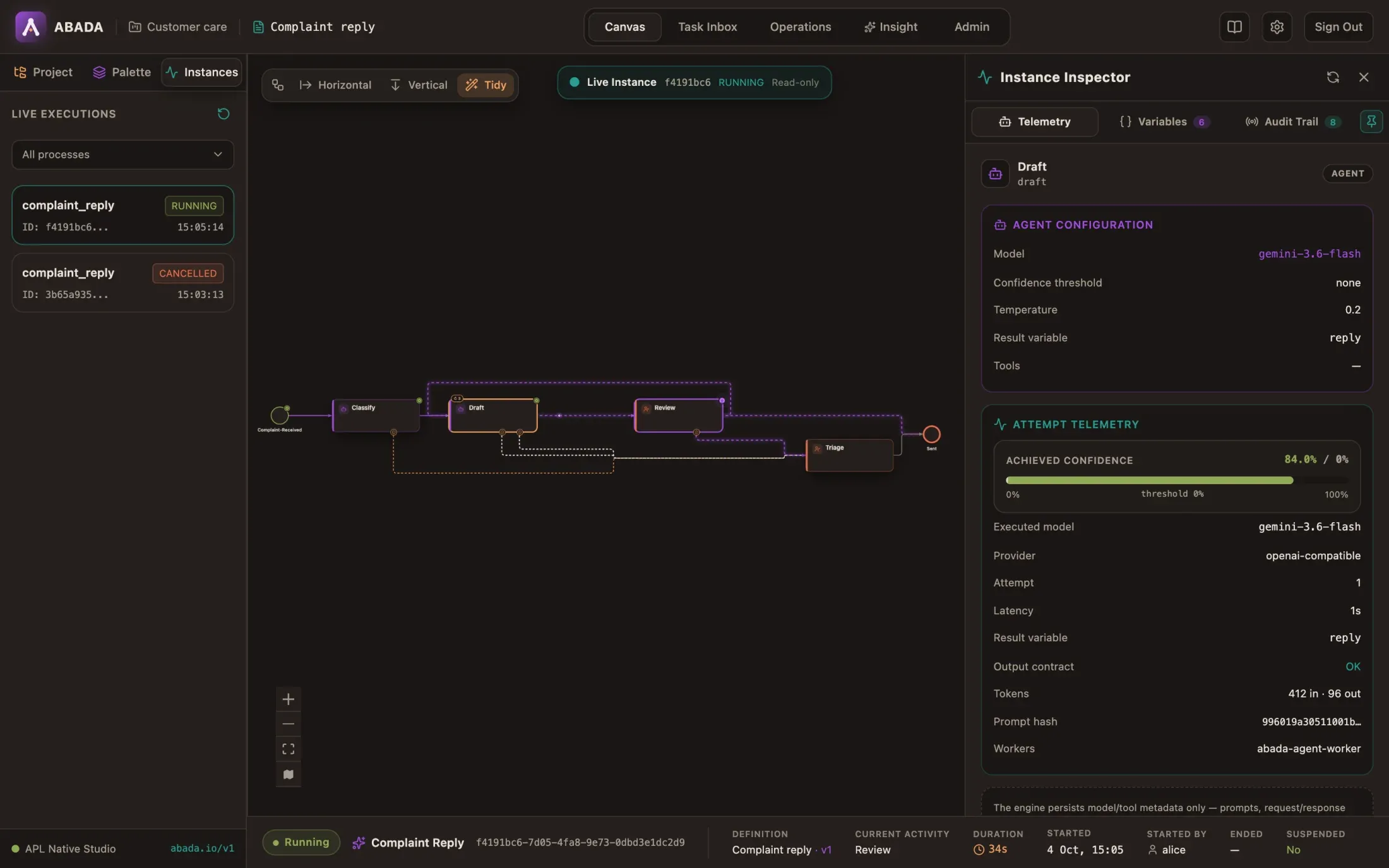
Task: Open the Variables inspector tab
Action: point(1164,121)
